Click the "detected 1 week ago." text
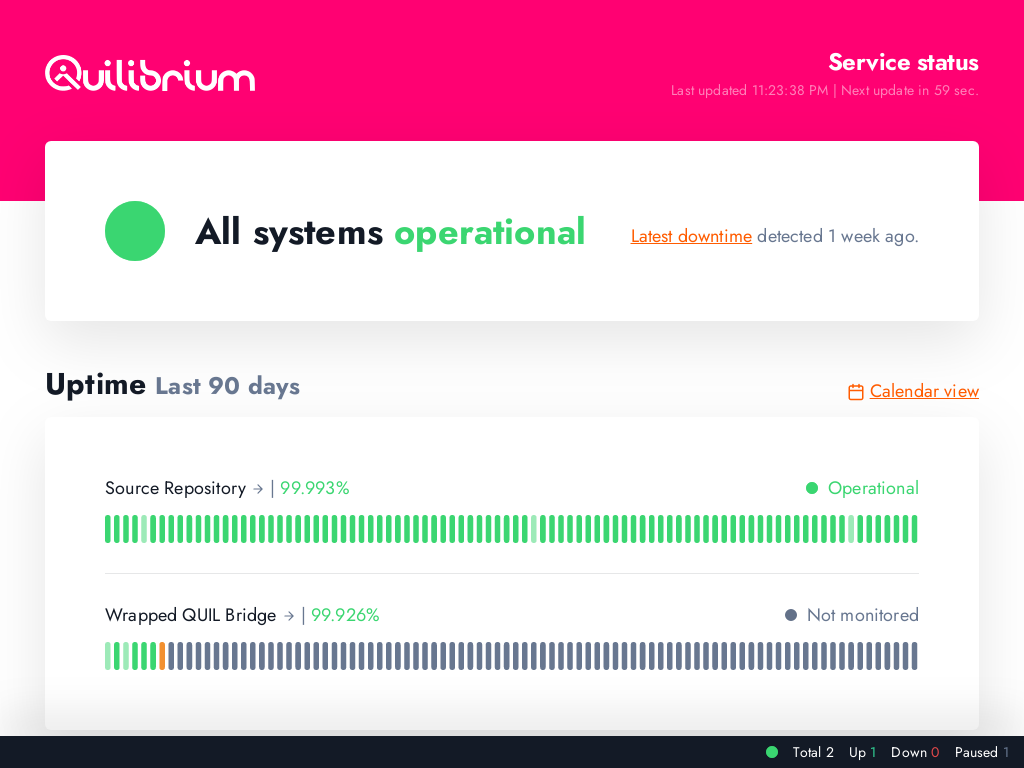 [838, 236]
